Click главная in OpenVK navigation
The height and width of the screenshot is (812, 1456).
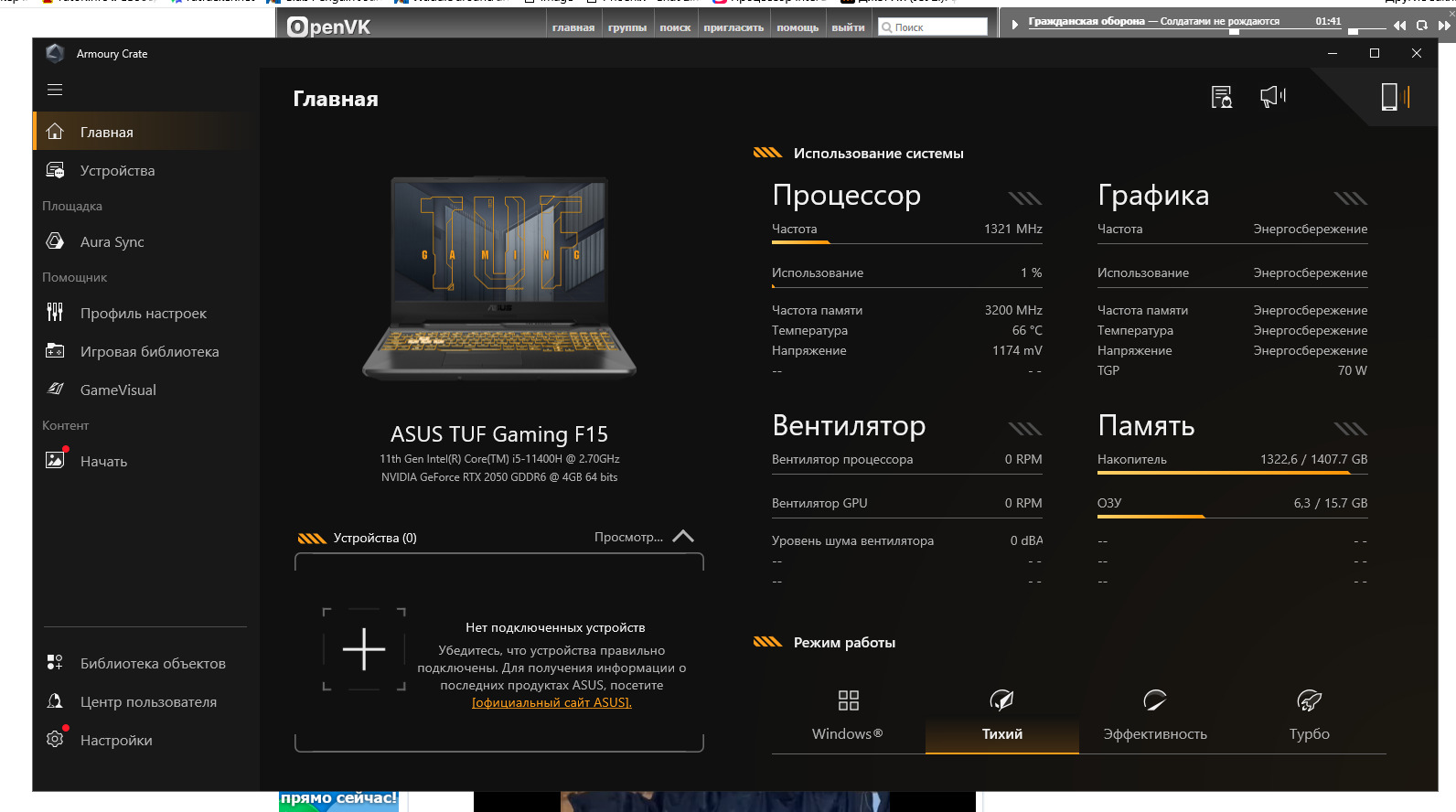(x=573, y=27)
